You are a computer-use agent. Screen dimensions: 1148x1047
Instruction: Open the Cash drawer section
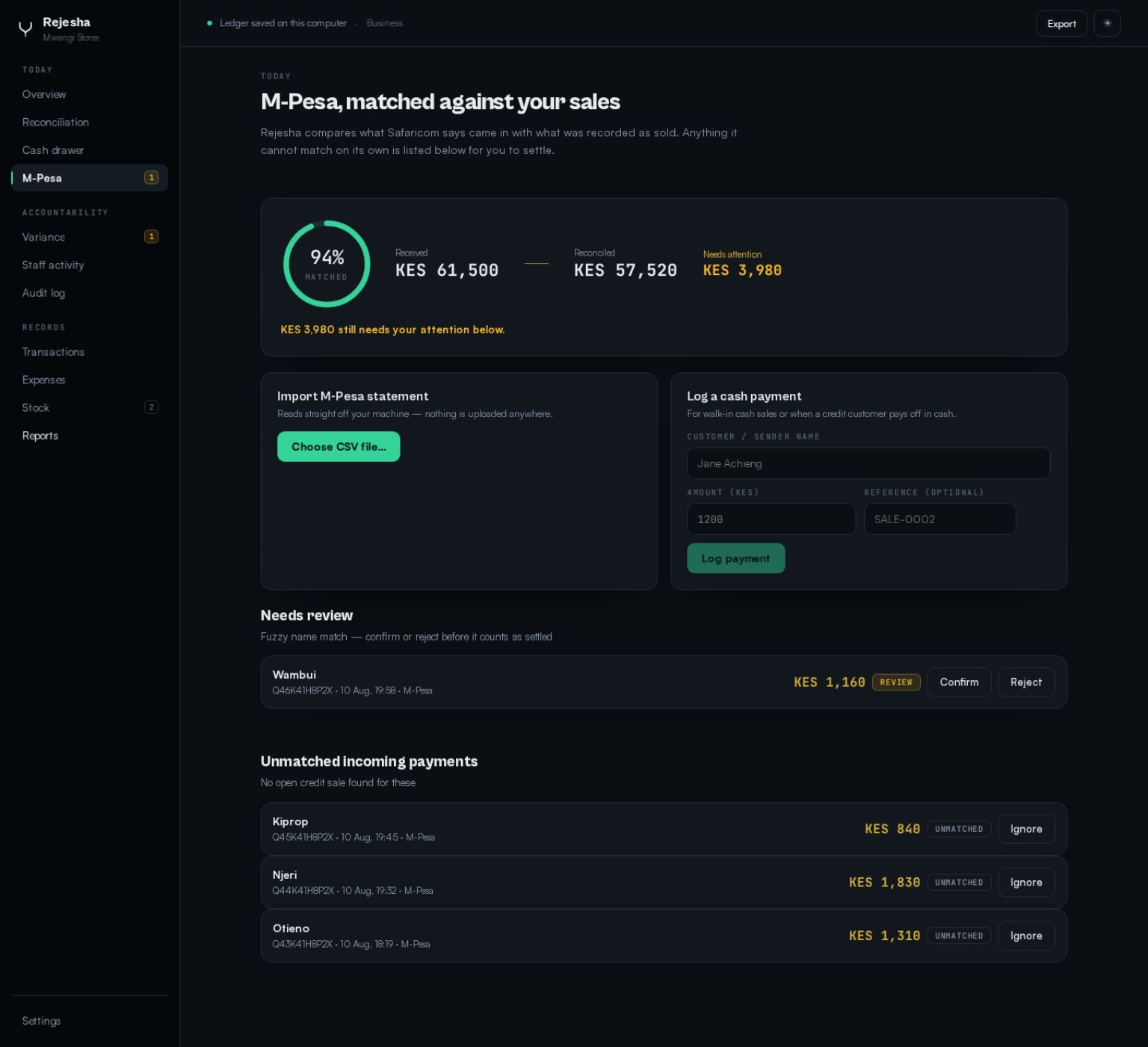(x=90, y=150)
